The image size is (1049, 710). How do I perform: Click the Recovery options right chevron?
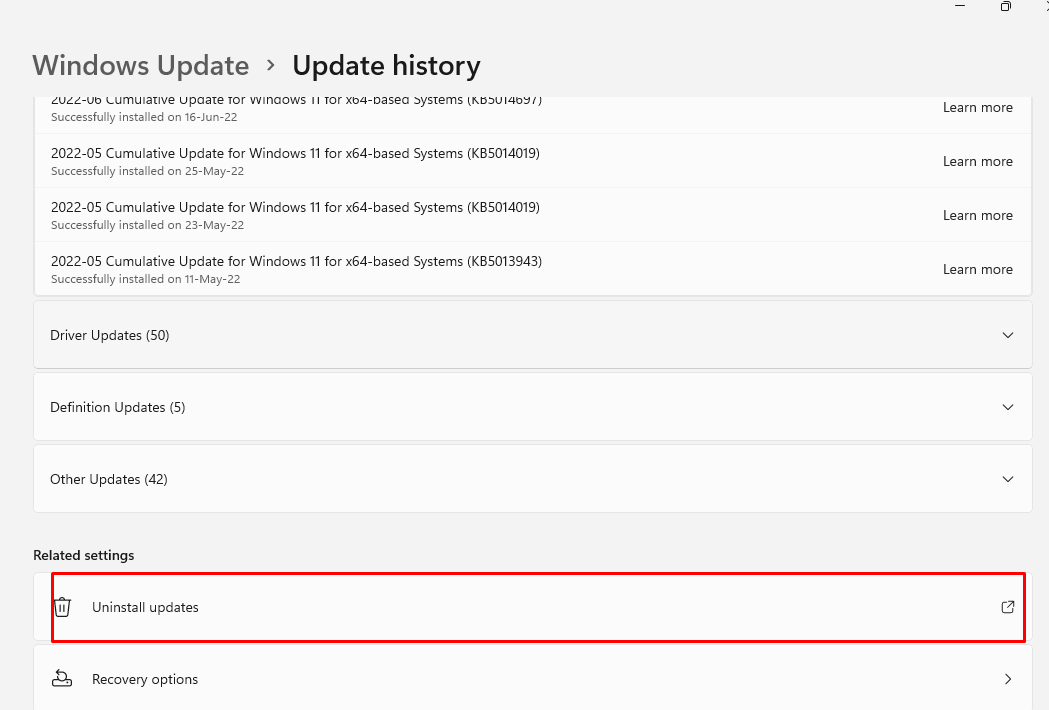(1008, 679)
